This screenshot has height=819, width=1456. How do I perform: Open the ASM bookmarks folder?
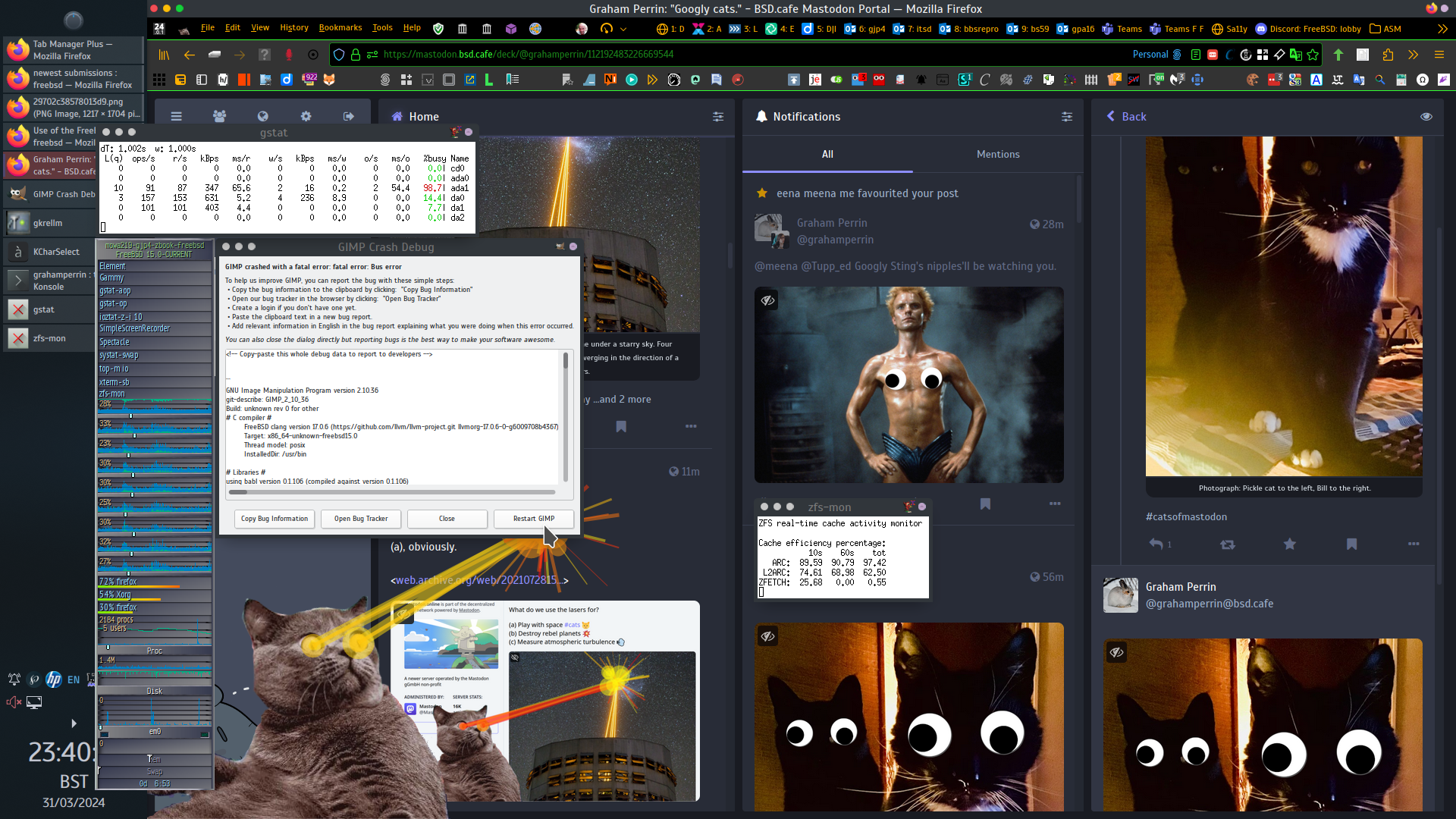1385,29
